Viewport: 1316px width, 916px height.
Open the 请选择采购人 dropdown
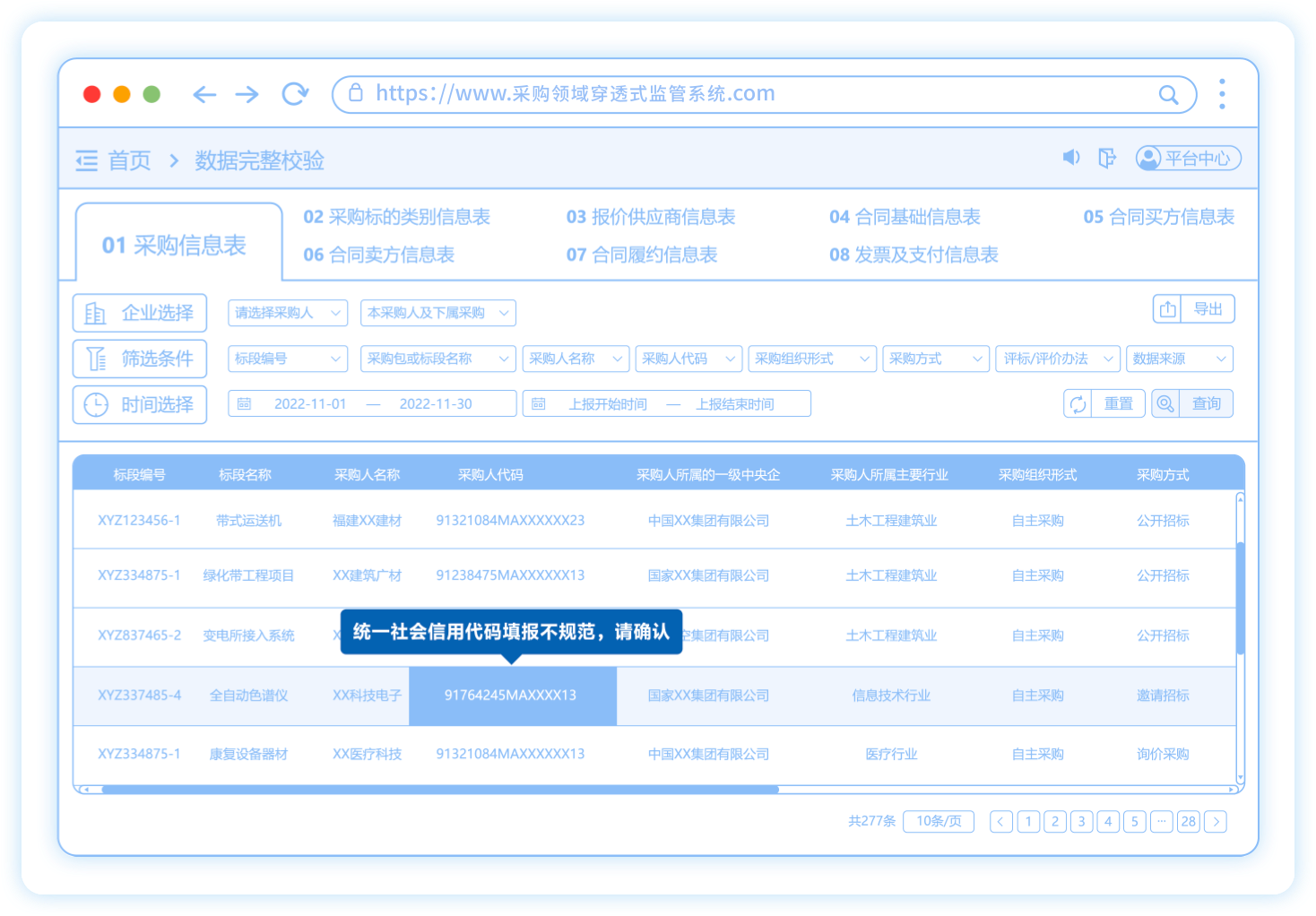tap(288, 313)
